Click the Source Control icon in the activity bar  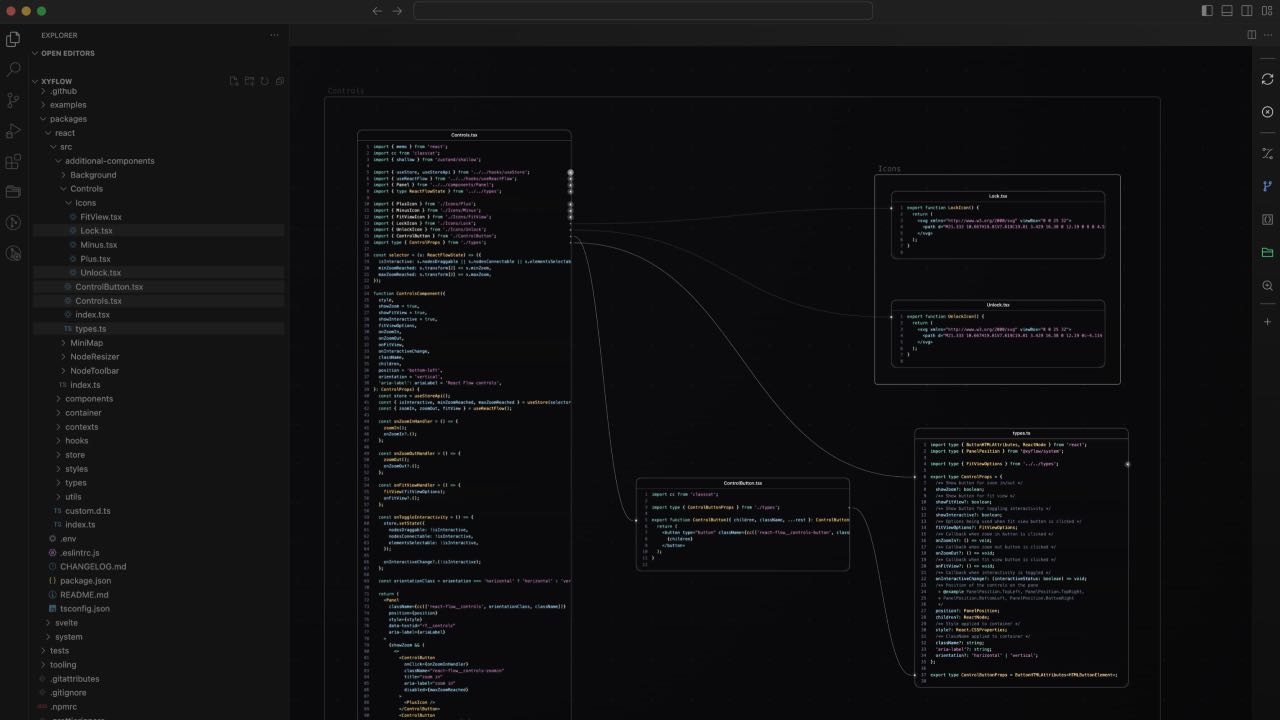tap(13, 100)
